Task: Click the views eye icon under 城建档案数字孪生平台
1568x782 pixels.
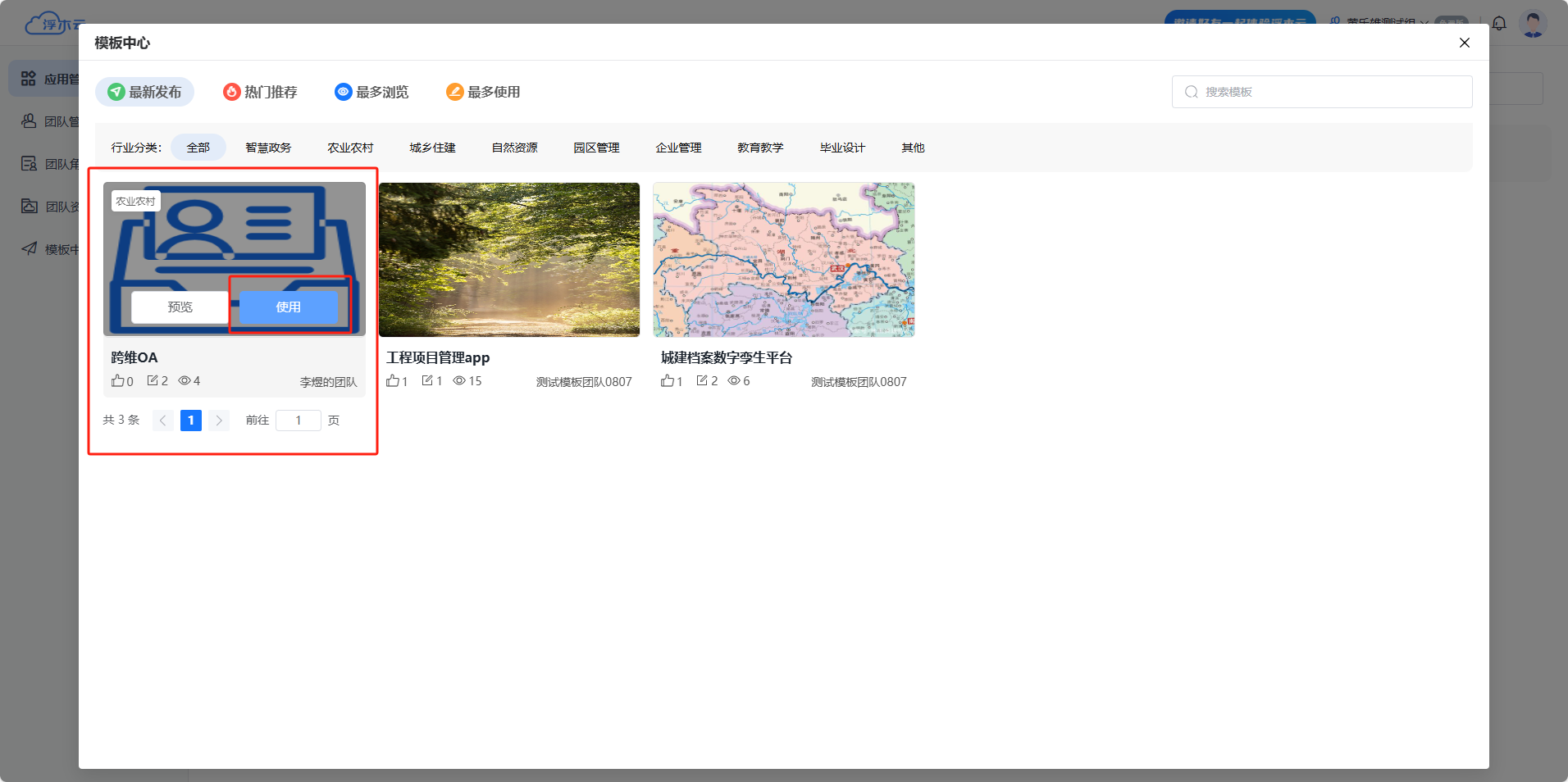Action: pyautogui.click(x=734, y=381)
